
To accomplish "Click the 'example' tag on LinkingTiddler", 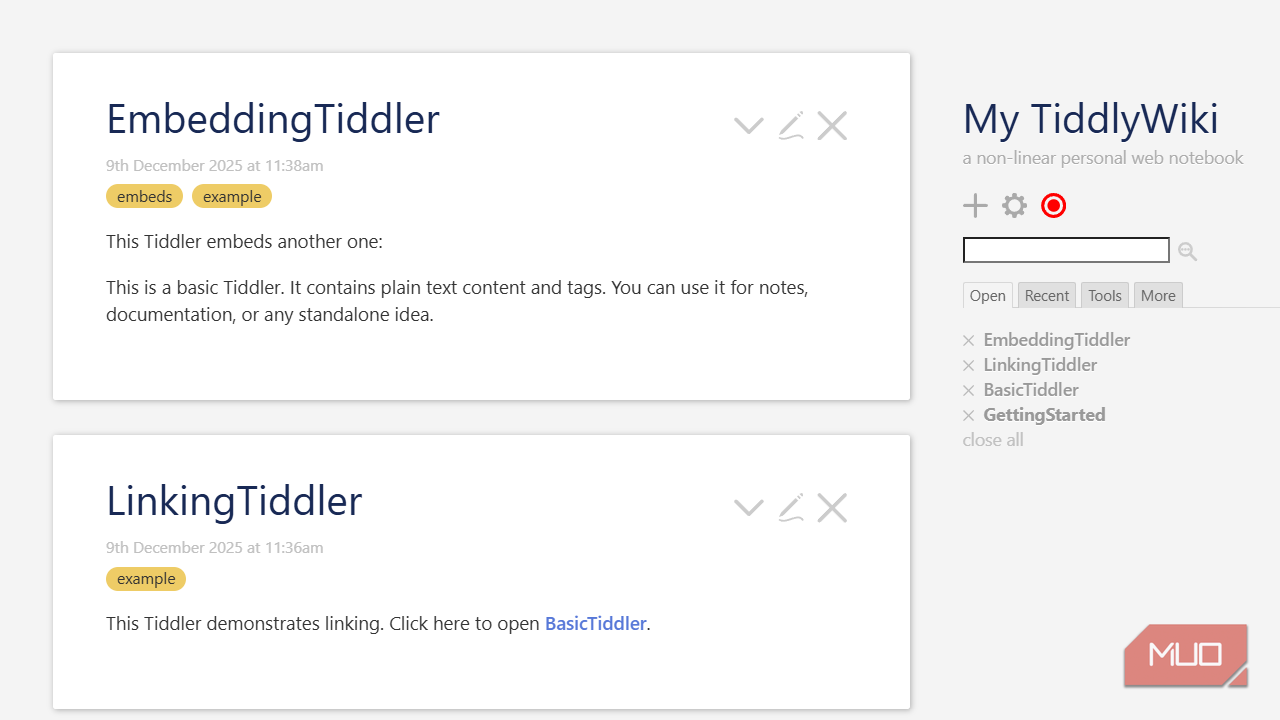I will 146,579.
